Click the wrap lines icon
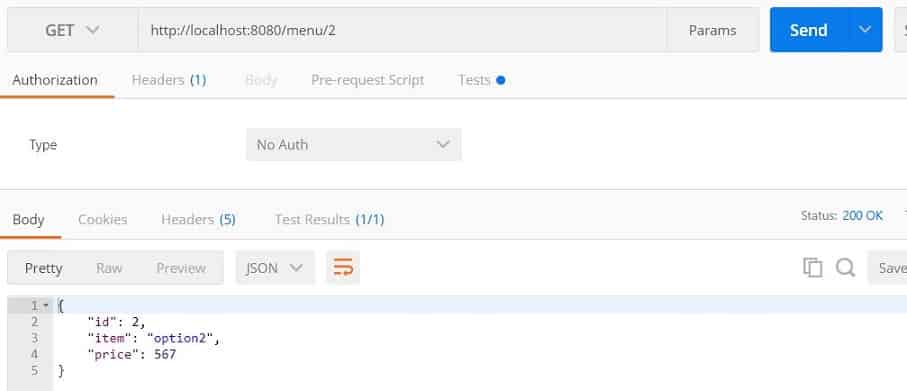Image resolution: width=907 pixels, height=391 pixels. click(343, 268)
